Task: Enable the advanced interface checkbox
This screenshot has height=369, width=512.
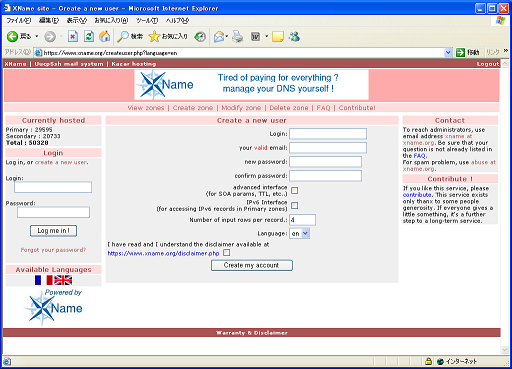Action: (294, 190)
